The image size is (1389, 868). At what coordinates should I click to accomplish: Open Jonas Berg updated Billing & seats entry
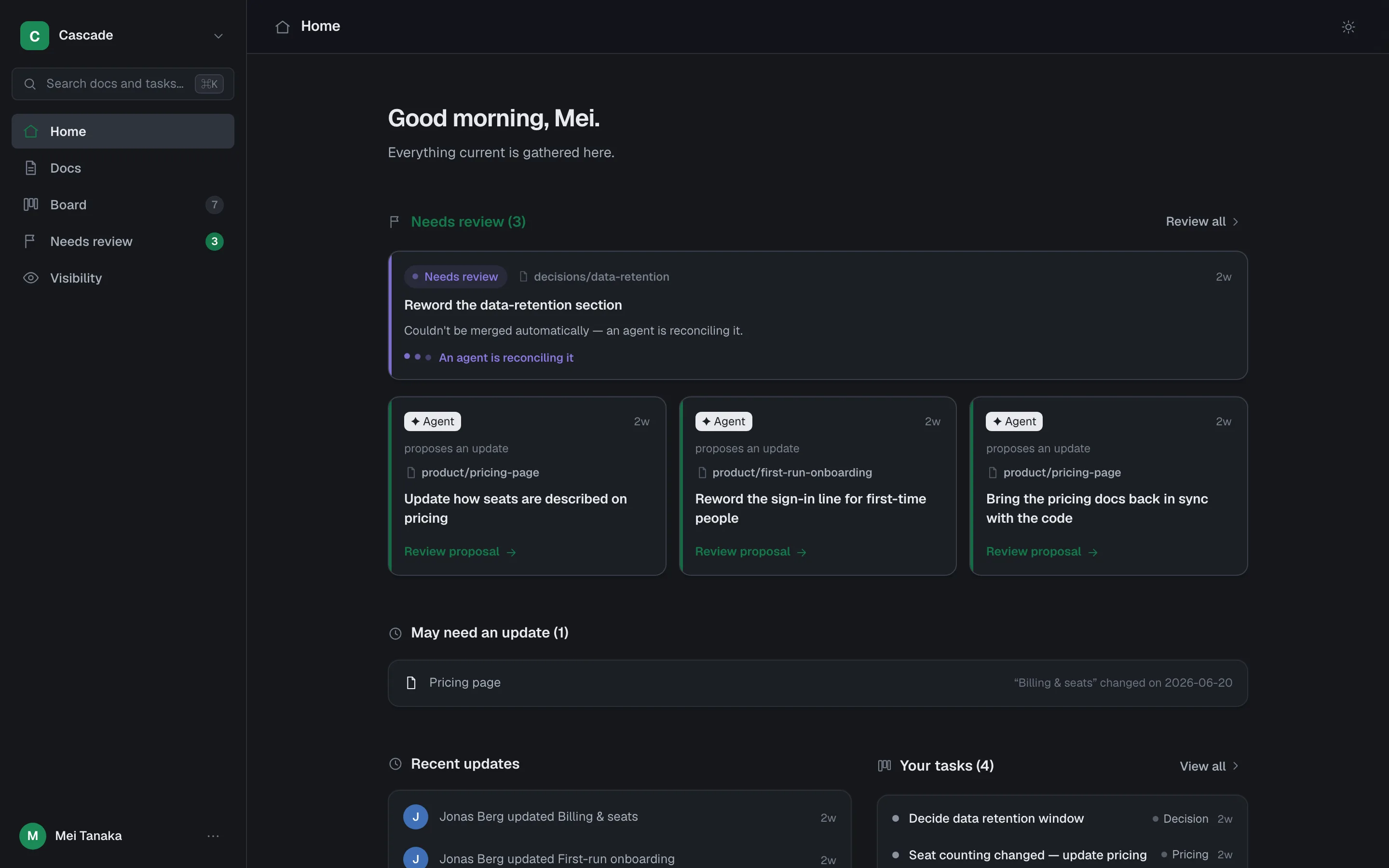point(619,817)
